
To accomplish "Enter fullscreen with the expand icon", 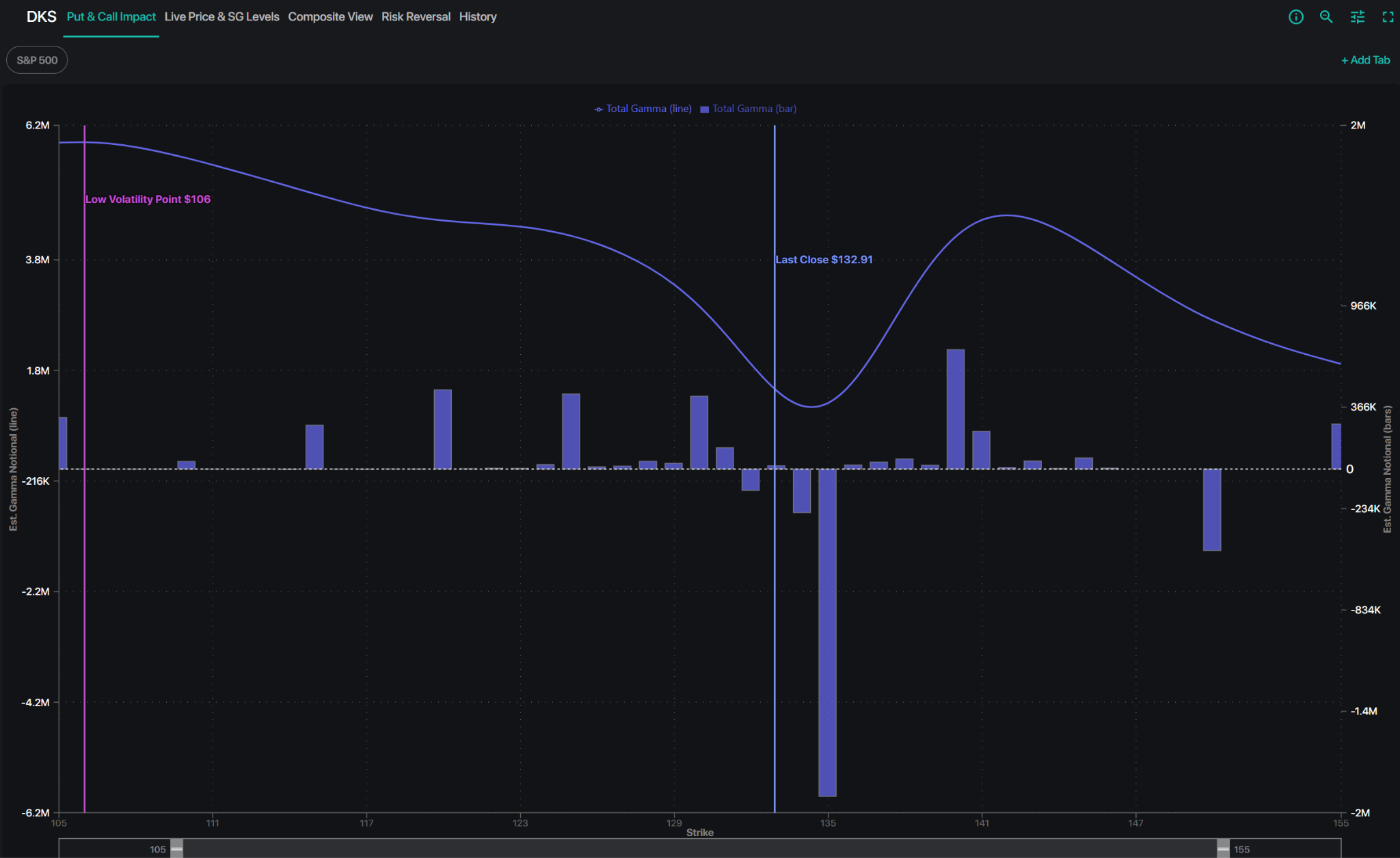I will click(x=1388, y=17).
